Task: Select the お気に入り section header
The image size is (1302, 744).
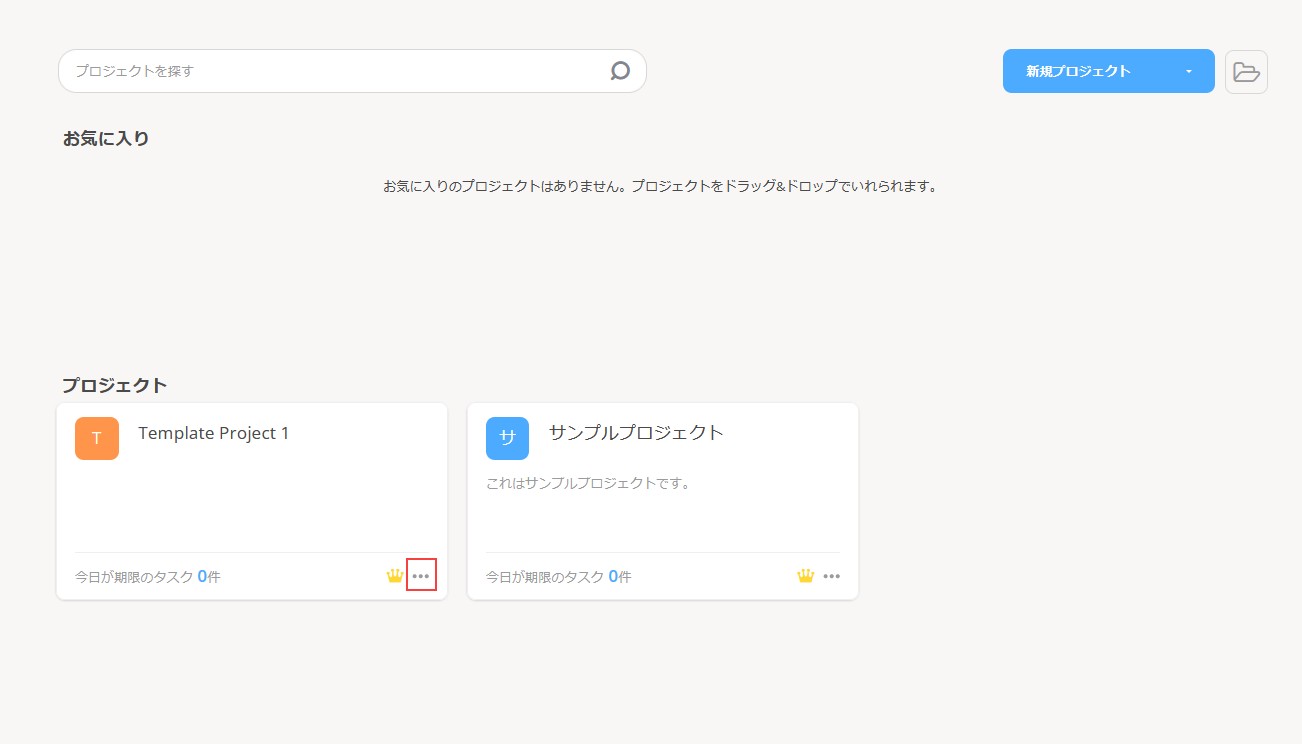Action: (x=105, y=138)
